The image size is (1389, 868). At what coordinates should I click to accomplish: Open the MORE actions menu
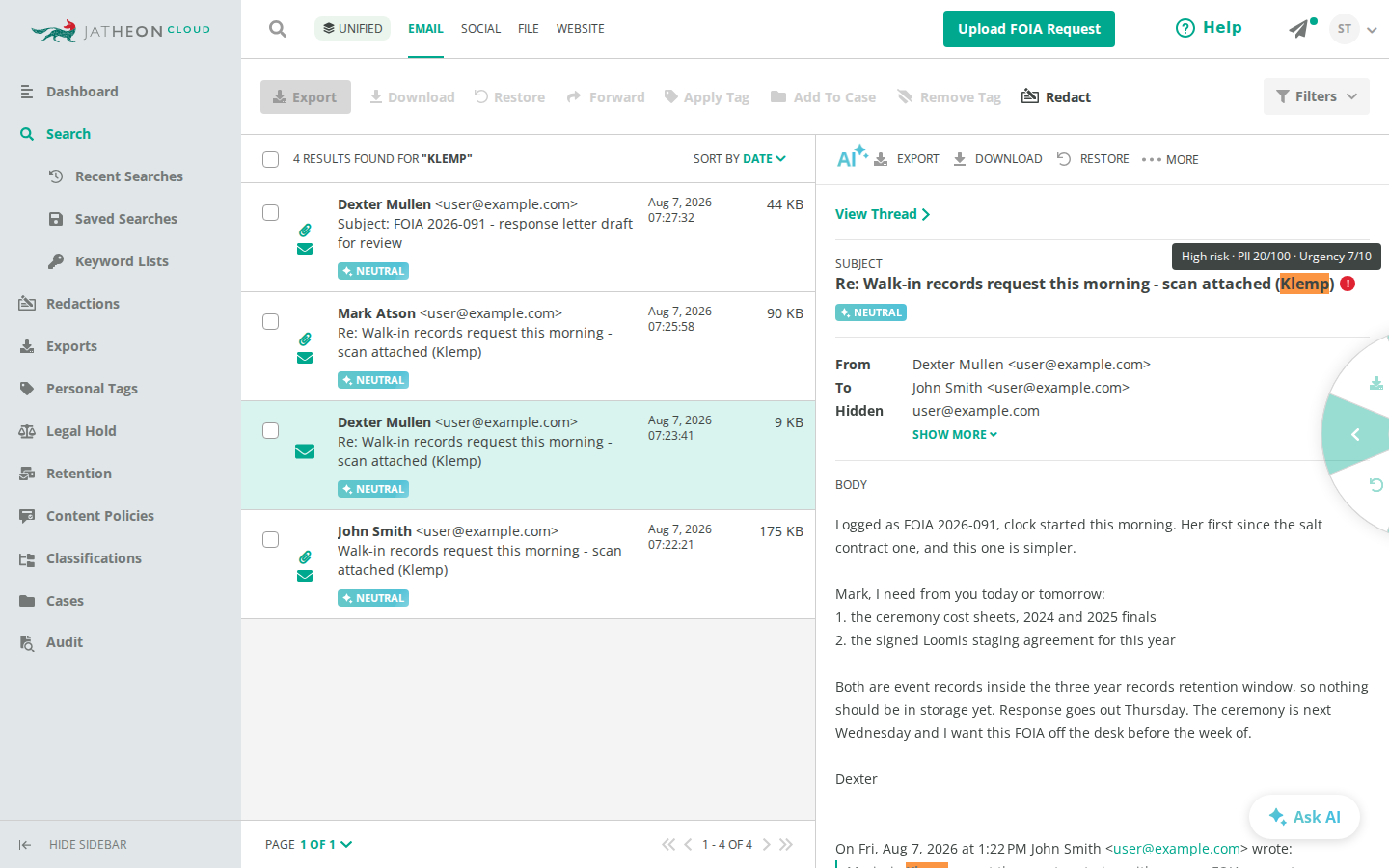coord(1170,159)
